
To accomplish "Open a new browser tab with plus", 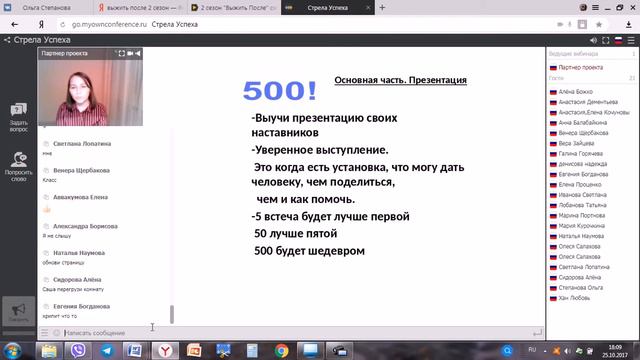I will pos(382,7).
